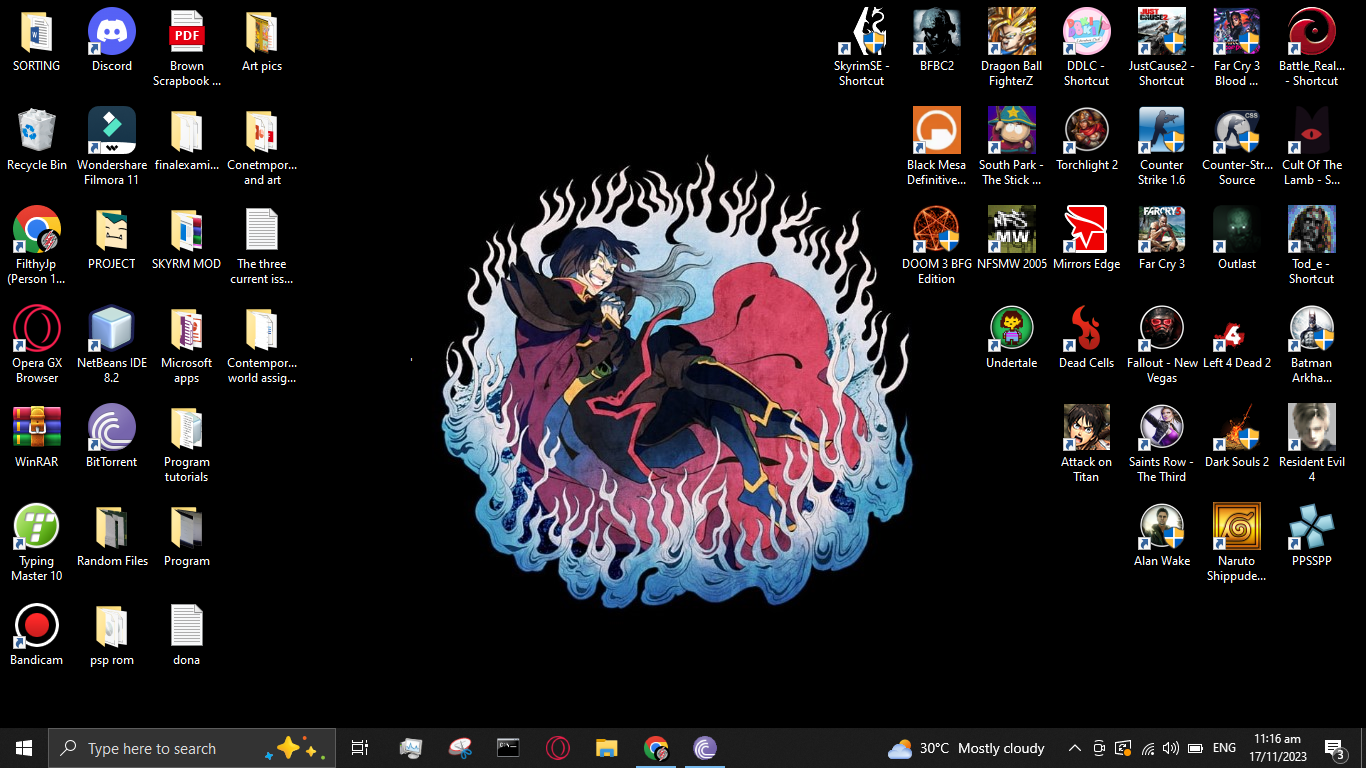
Task: Launch Mirrors Edge
Action: (x=1087, y=238)
